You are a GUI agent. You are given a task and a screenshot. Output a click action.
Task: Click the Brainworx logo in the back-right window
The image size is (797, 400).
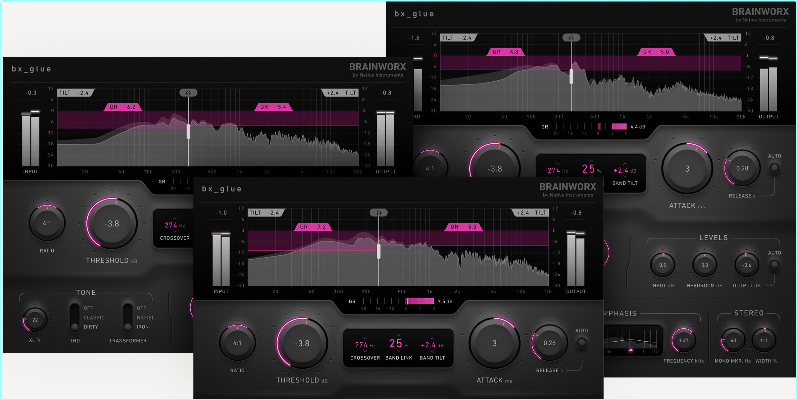pyautogui.click(x=760, y=11)
